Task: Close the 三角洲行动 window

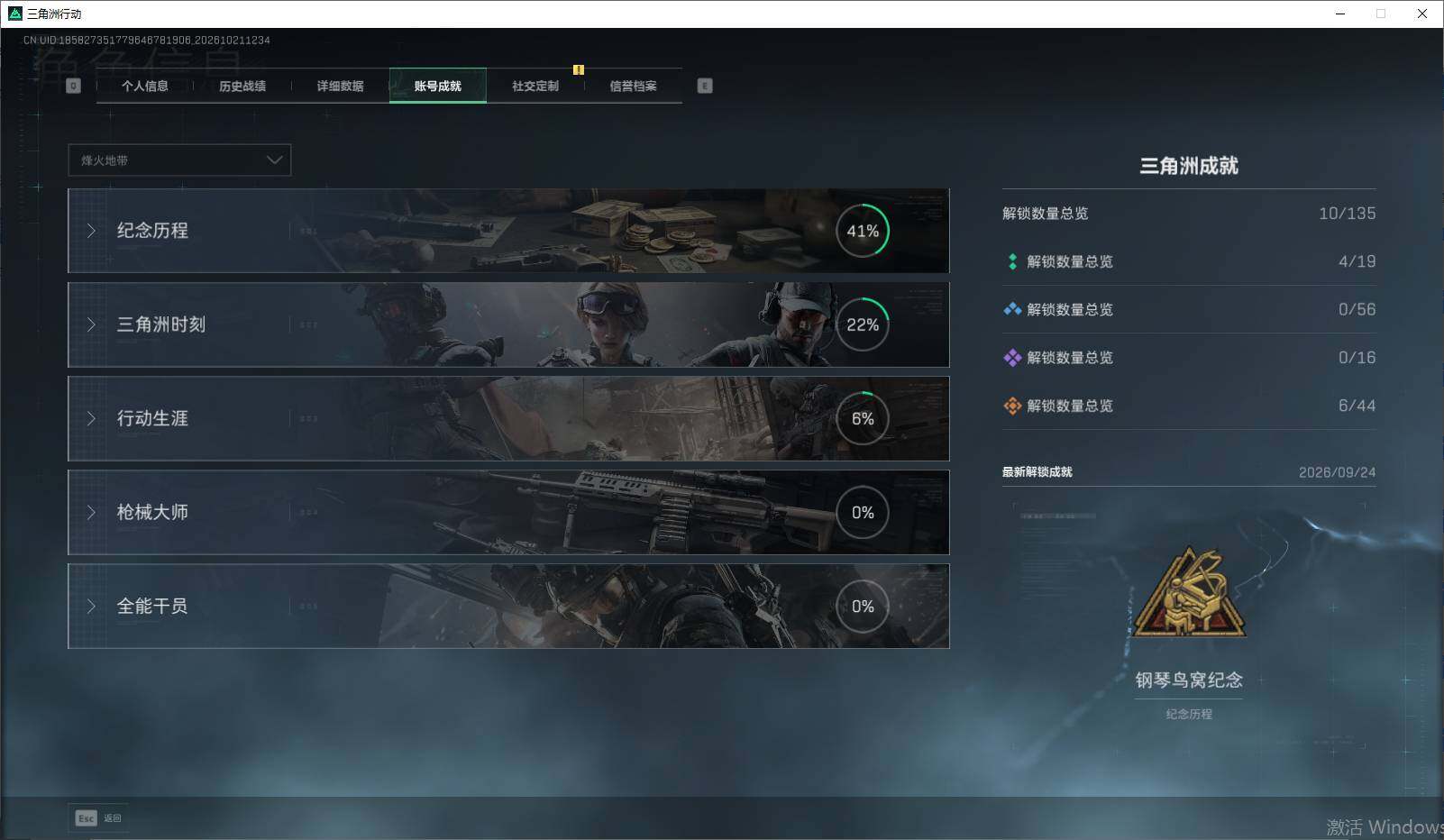Action: [1422, 14]
